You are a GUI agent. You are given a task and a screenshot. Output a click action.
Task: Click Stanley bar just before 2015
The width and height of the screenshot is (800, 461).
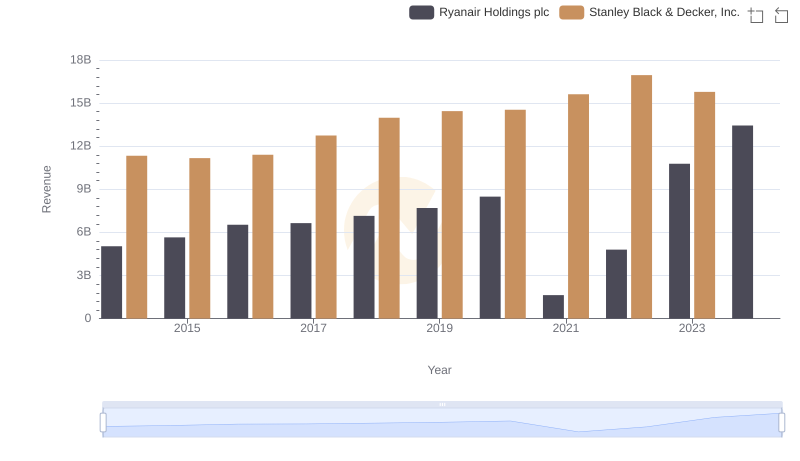(137, 237)
